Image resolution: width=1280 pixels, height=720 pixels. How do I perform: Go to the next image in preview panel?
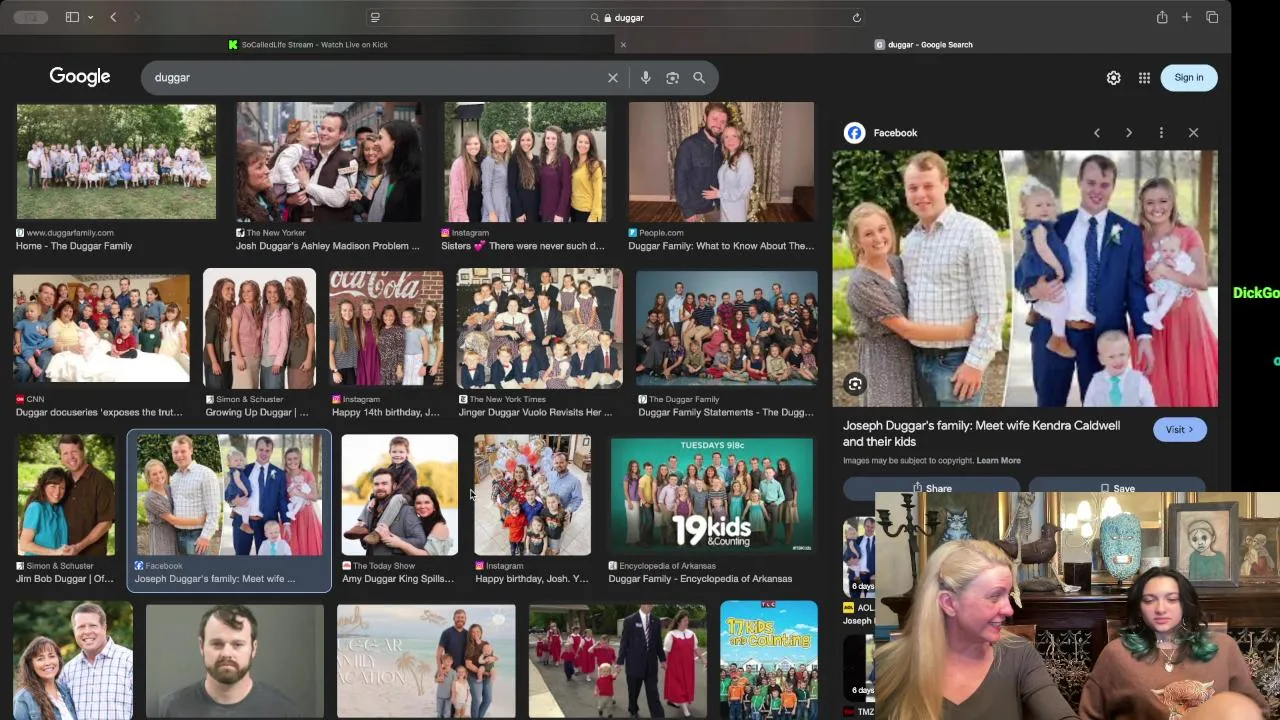click(x=1129, y=132)
